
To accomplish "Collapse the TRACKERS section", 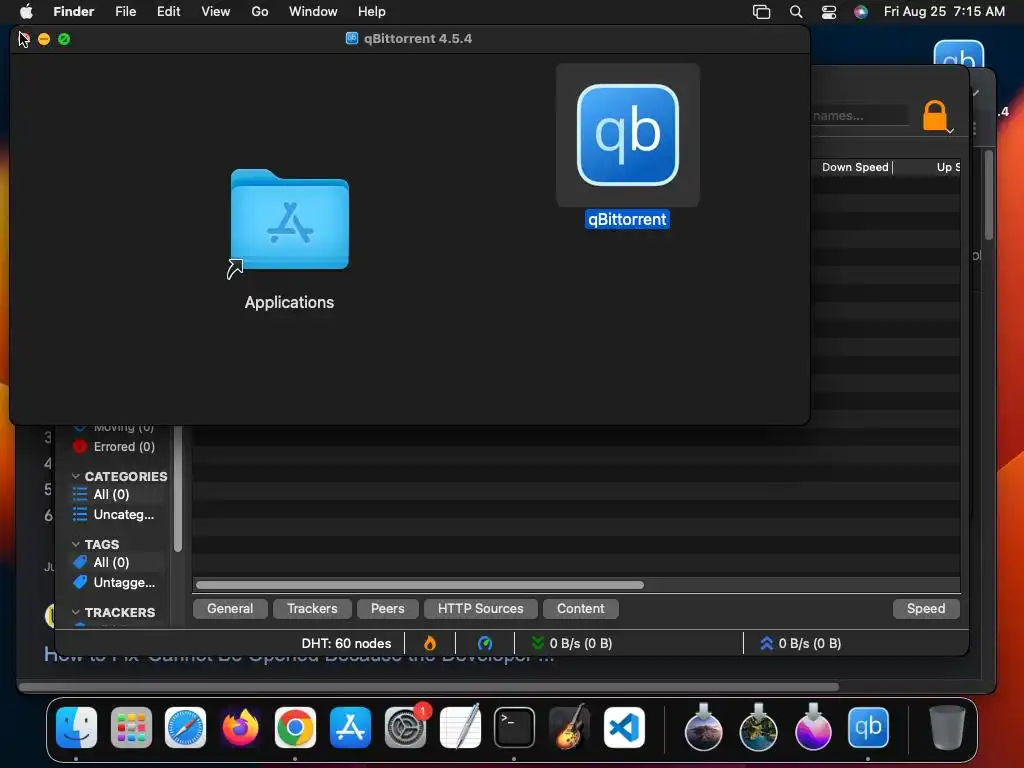I will click(x=76, y=612).
